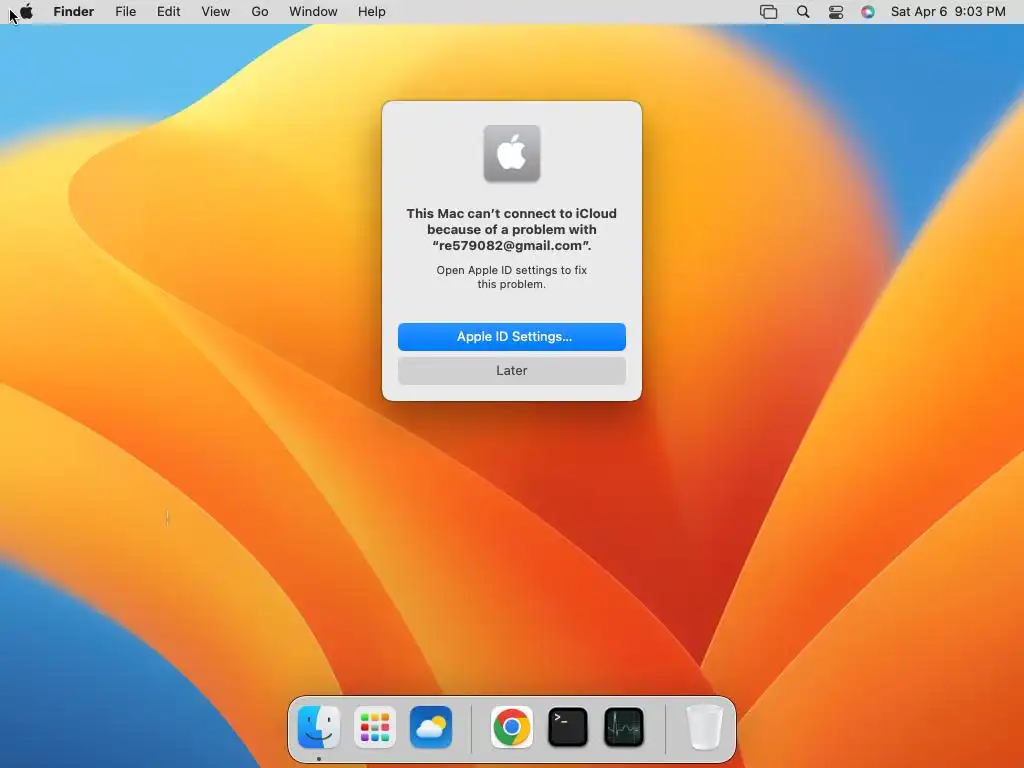
Task: Click the Apple logo icon in dialog
Action: coord(512,153)
